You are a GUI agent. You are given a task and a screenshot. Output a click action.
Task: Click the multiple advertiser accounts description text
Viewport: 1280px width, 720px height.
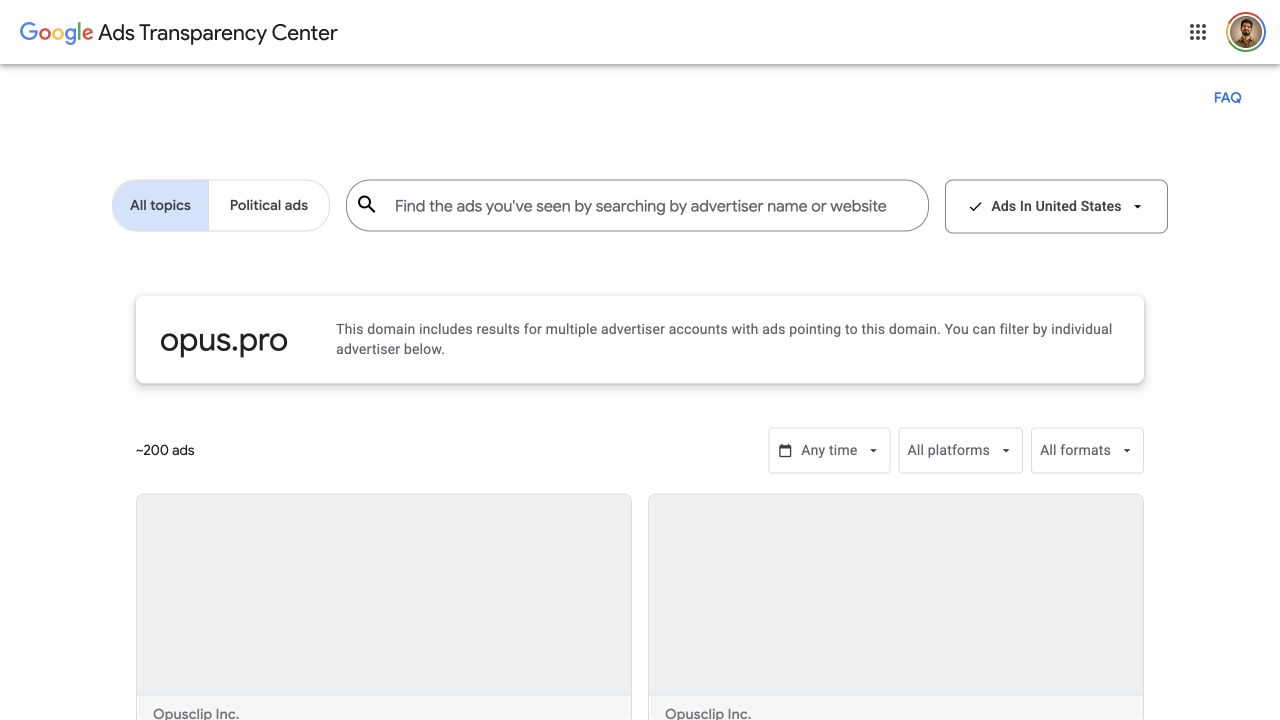(724, 339)
